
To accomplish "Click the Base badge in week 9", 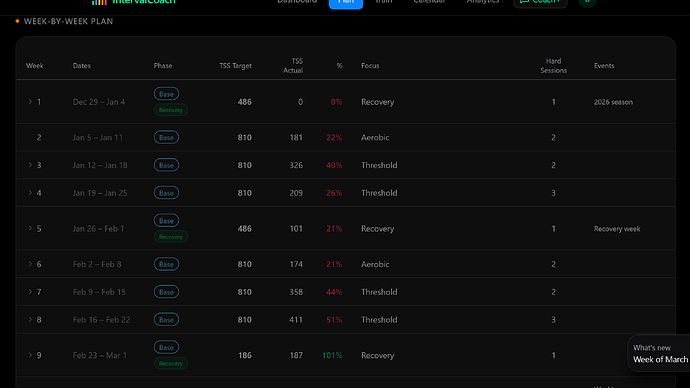I will pyautogui.click(x=166, y=347).
